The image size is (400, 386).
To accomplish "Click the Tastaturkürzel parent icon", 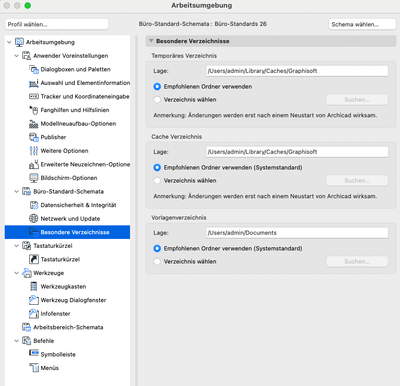I will pos(26,246).
